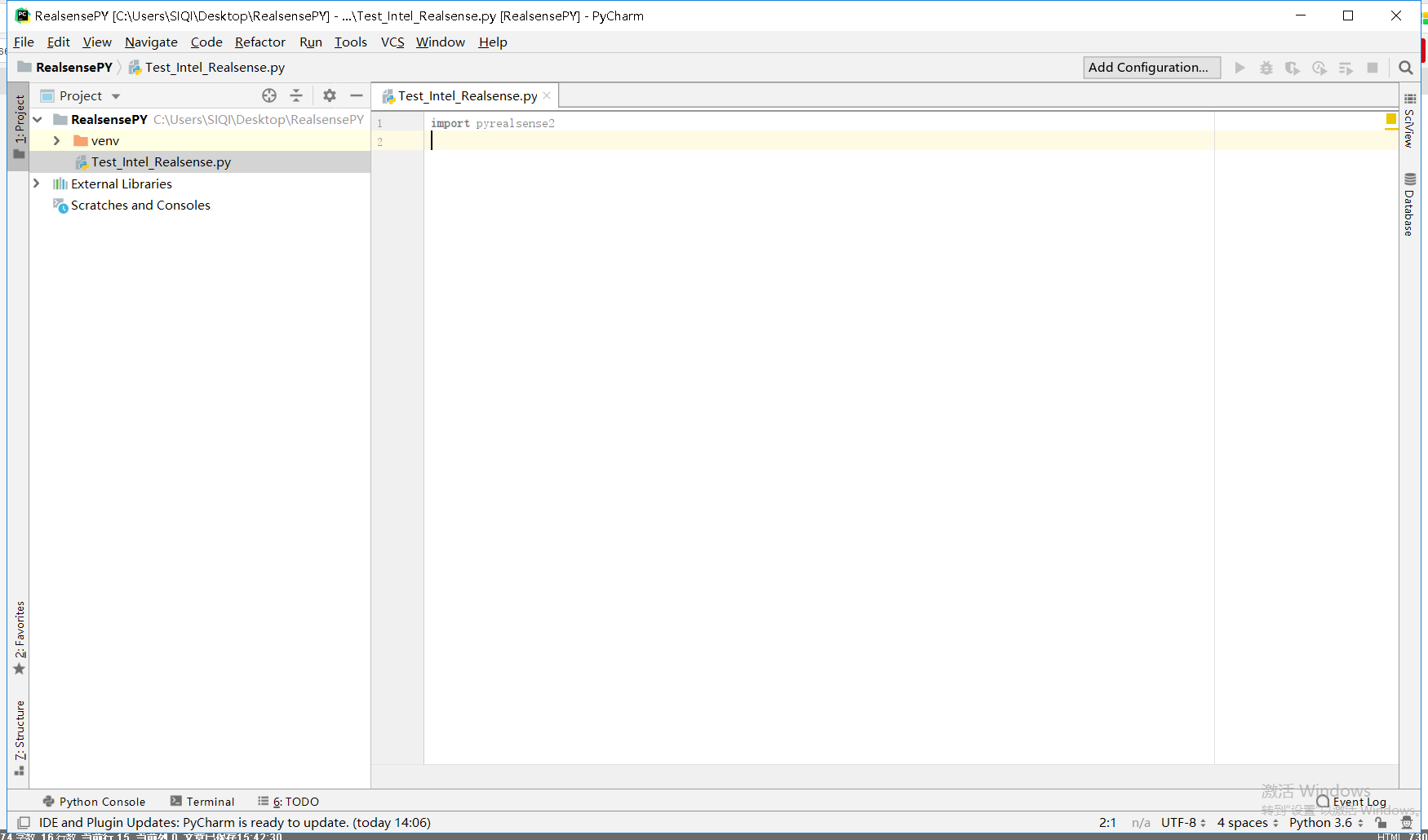Hide the Project tool window with minus icon
Image resolution: width=1428 pixels, height=840 pixels.
pos(357,95)
